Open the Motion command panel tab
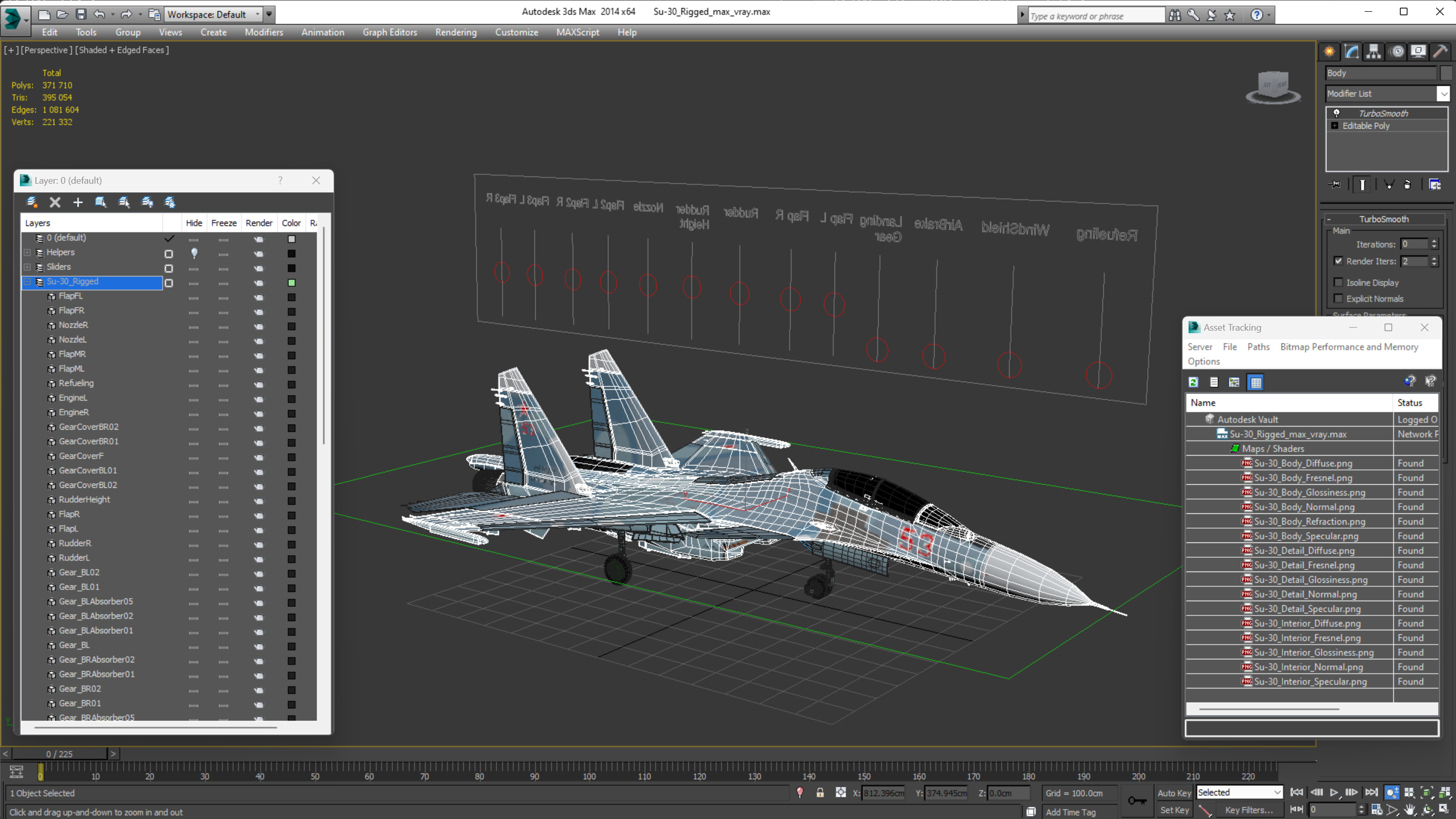Viewport: 1456px width, 819px height. (x=1397, y=52)
